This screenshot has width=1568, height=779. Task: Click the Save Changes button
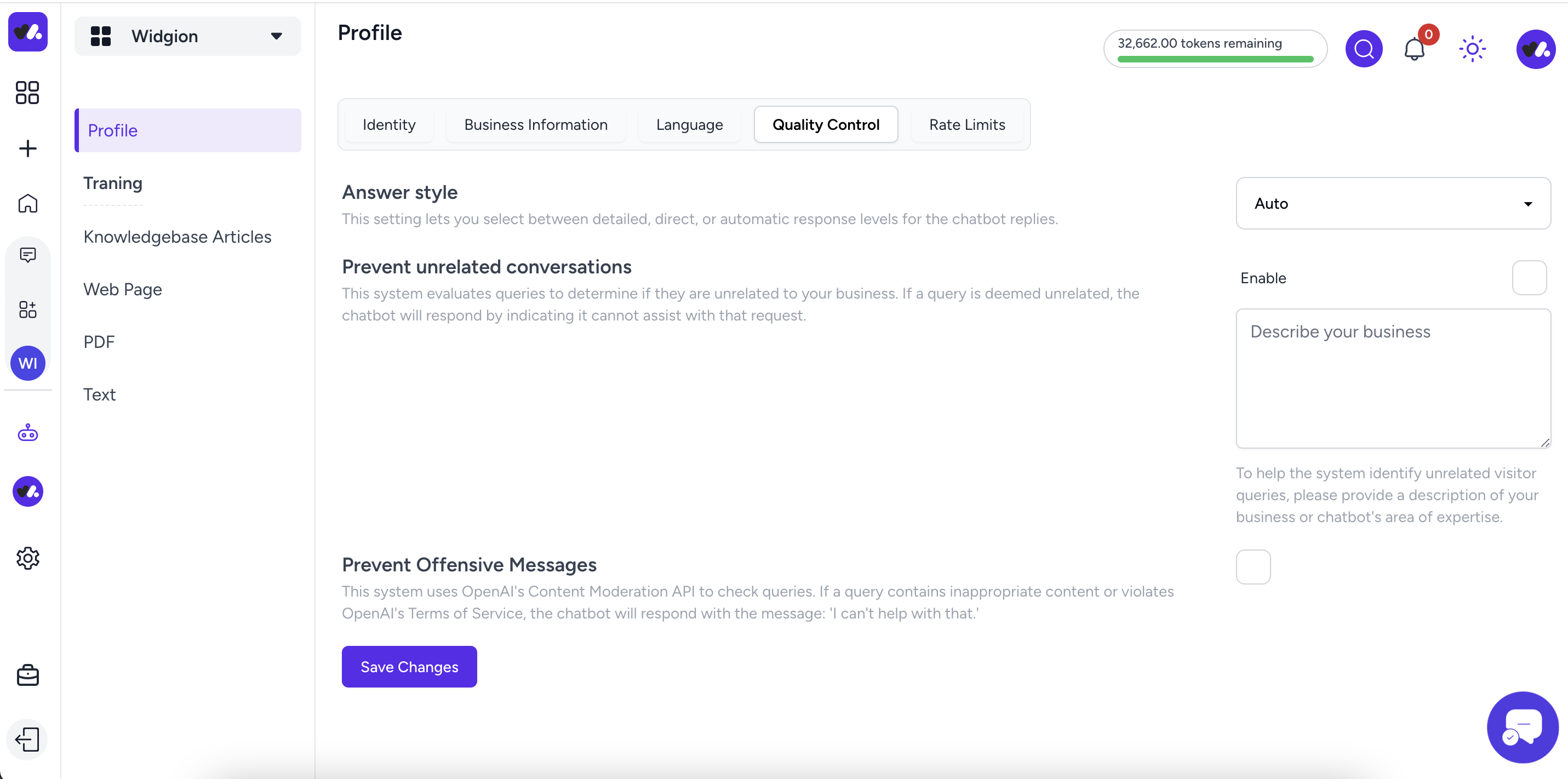coord(409,667)
